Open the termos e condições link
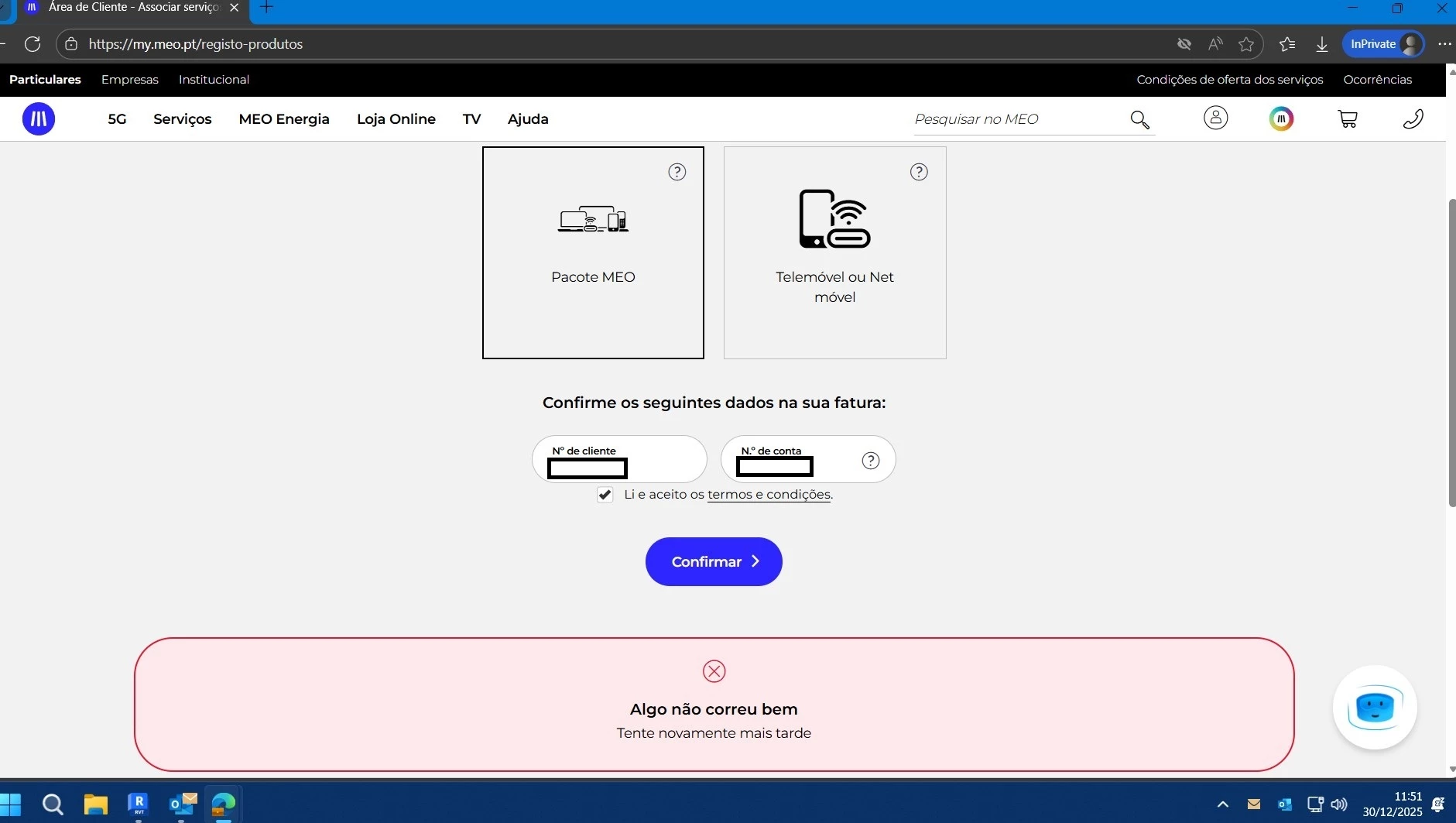 (x=769, y=495)
